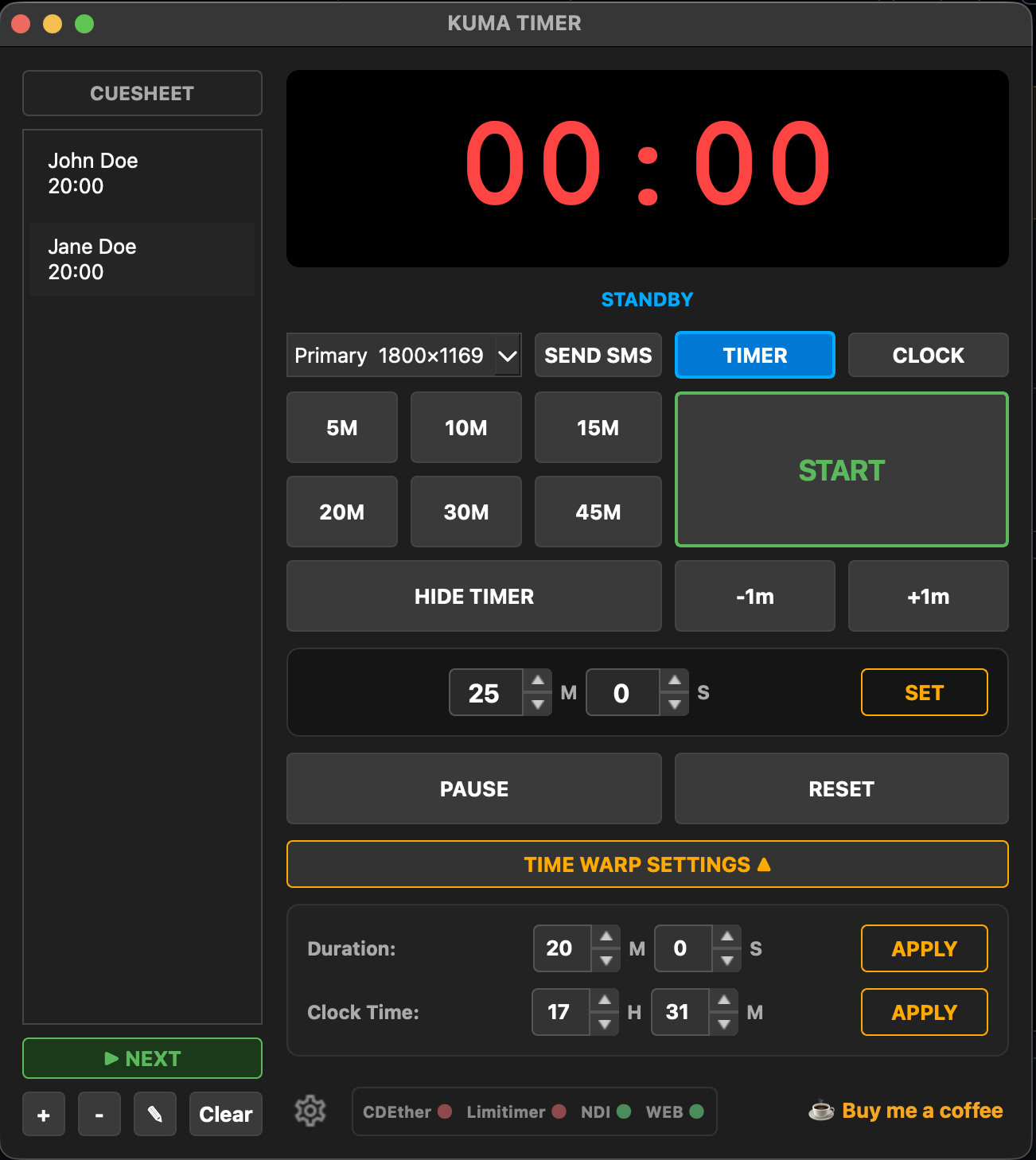This screenshot has width=1036, height=1160.
Task: Open the Primary 1800×1169 display dropdown
Action: click(x=403, y=355)
